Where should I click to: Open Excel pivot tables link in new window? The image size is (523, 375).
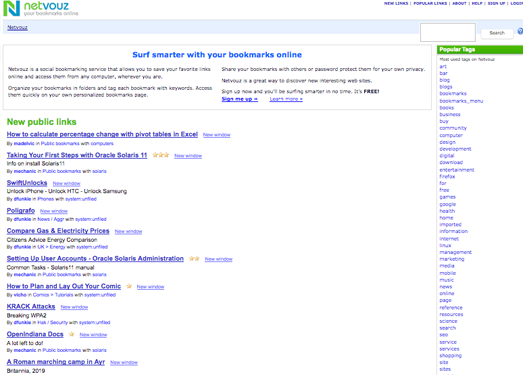click(217, 135)
